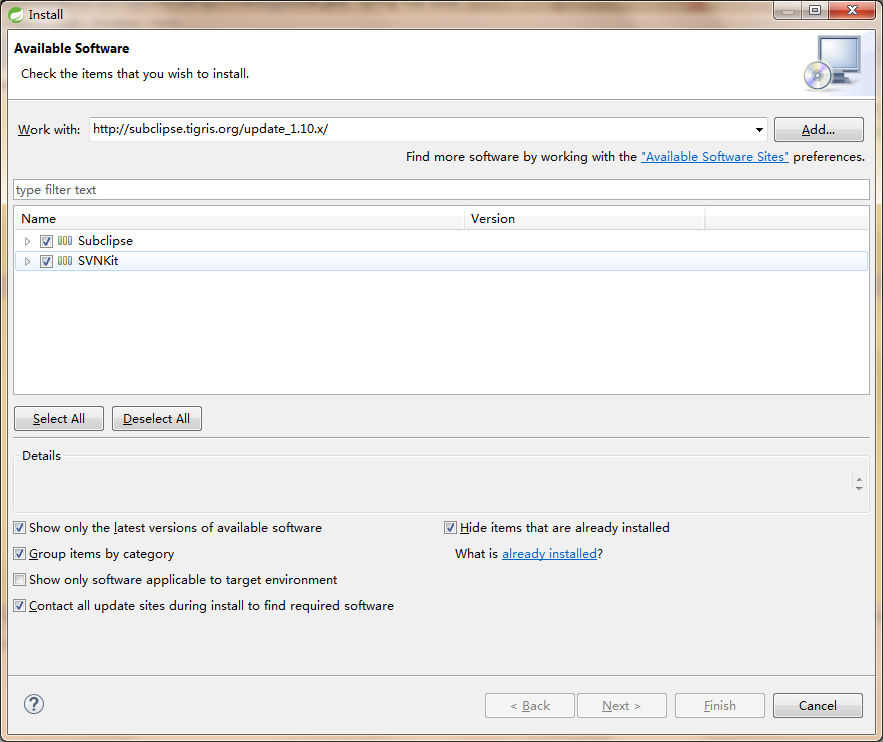Image resolution: width=883 pixels, height=742 pixels.
Task: Click the < Back button
Action: 530,705
